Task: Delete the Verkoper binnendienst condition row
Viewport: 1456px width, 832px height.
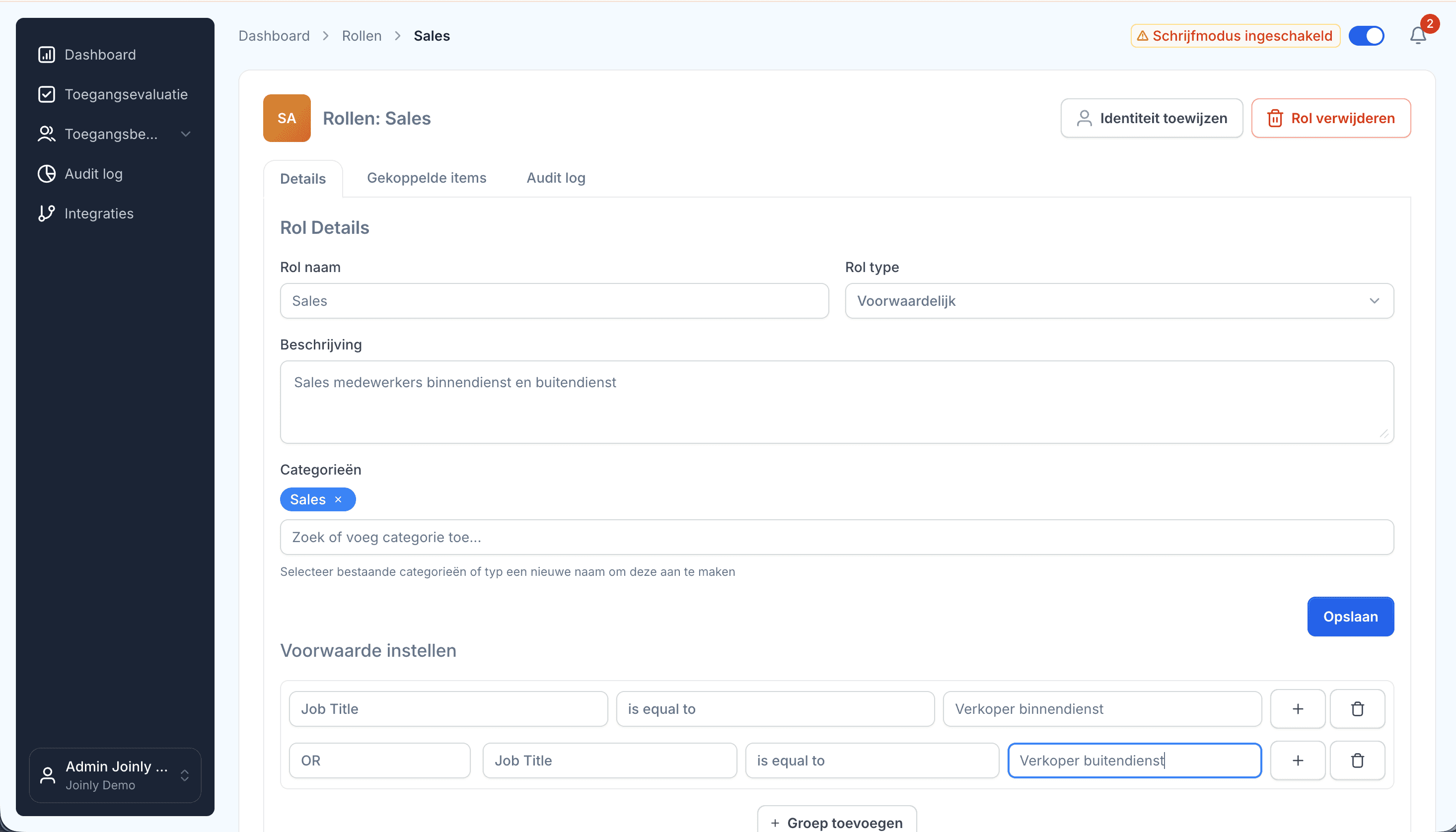Action: tap(1357, 709)
